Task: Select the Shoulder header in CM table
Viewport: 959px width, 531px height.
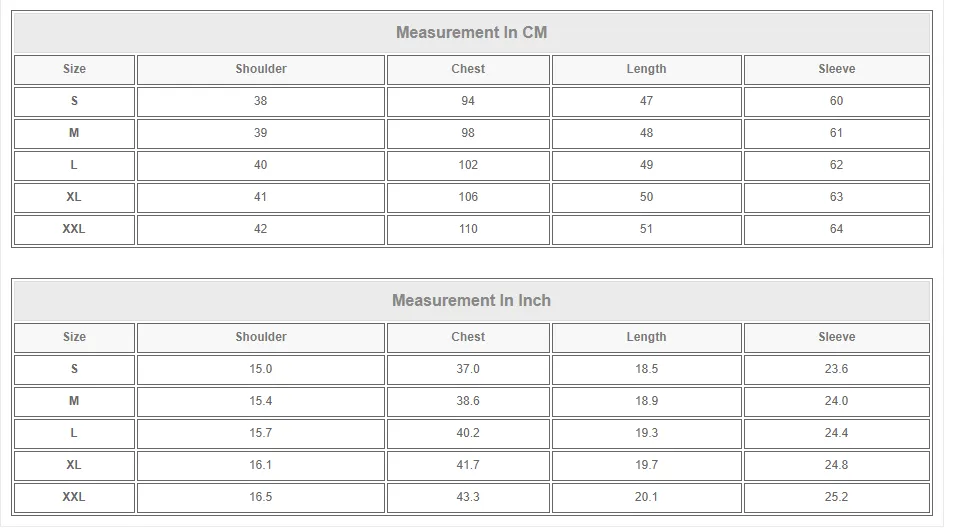Action: pyautogui.click(x=261, y=69)
